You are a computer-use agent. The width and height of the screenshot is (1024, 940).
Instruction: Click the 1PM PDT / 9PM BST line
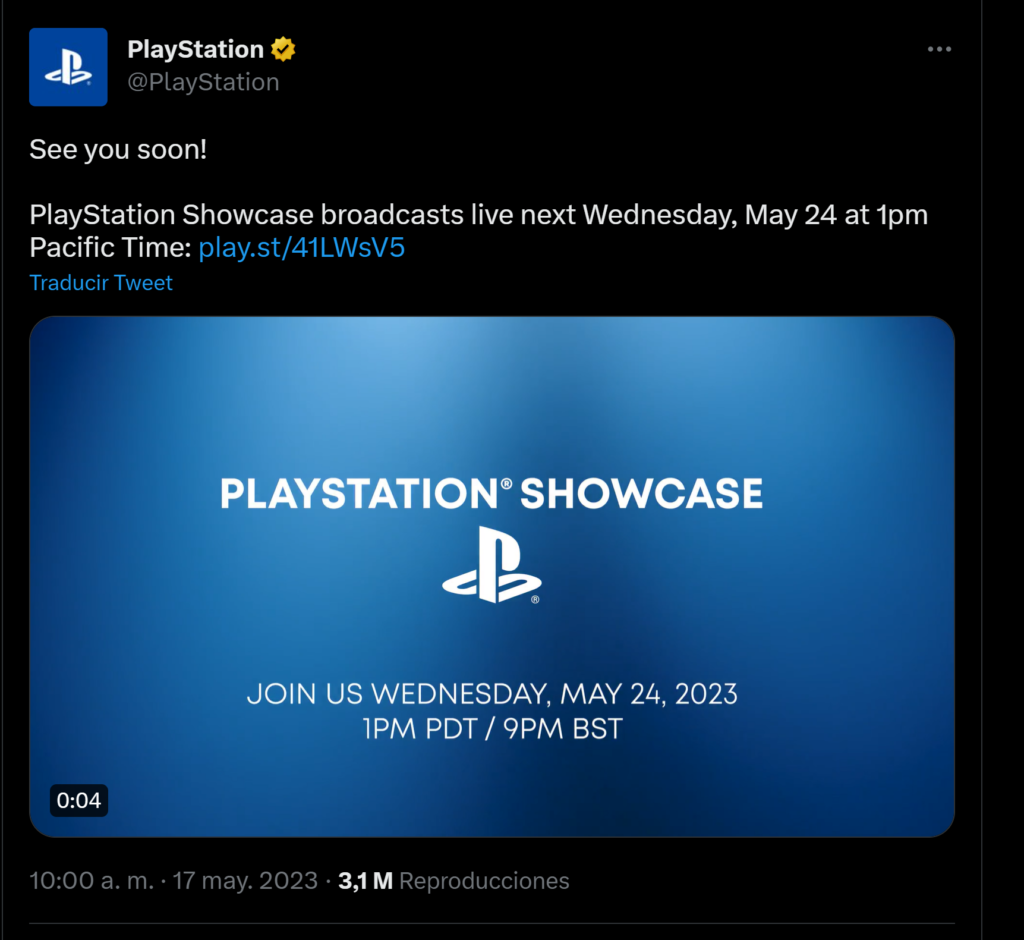pyautogui.click(x=491, y=729)
